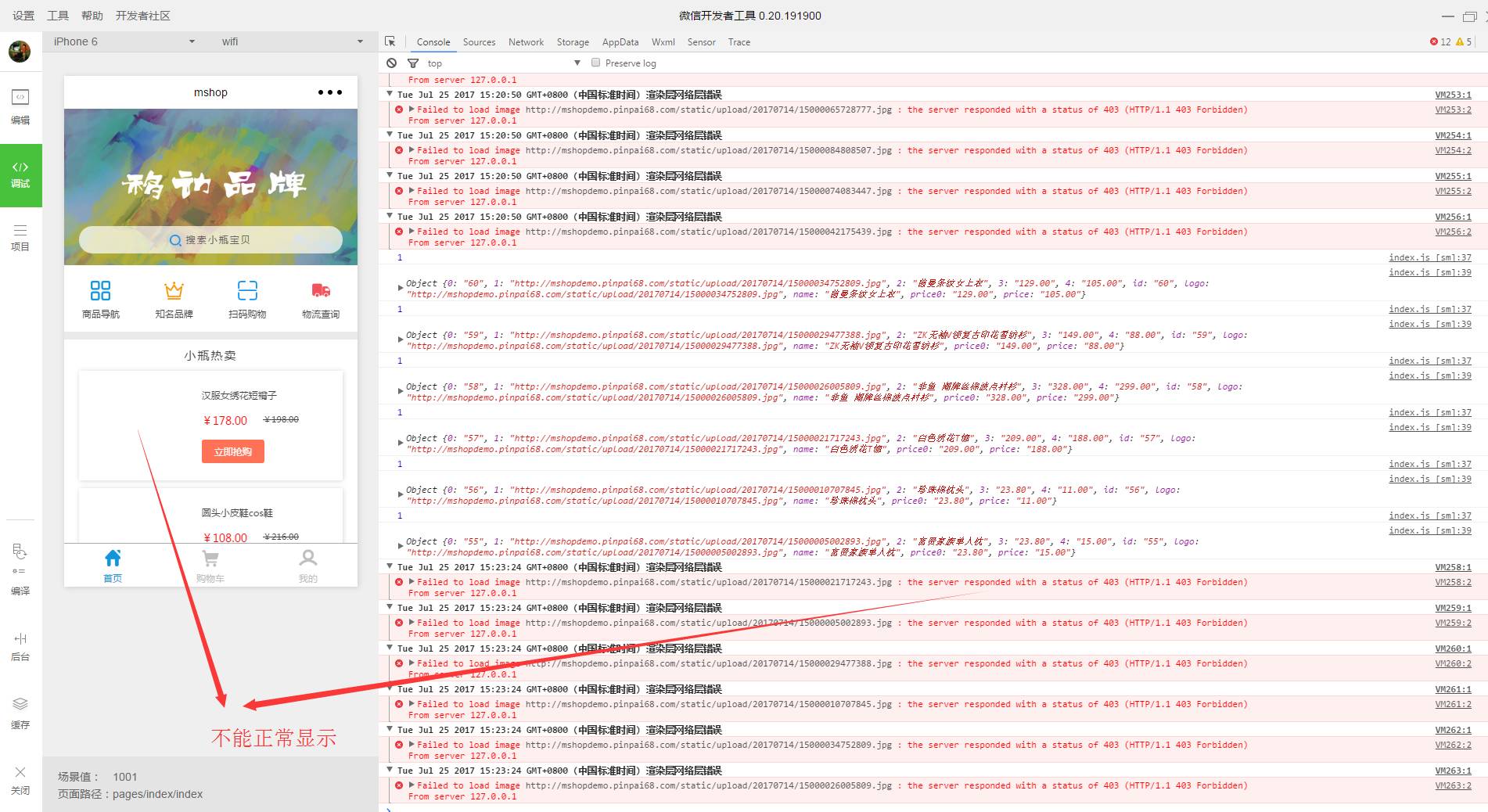Expand the Object with id "59"
This screenshot has height=812, width=1488.
401,340
